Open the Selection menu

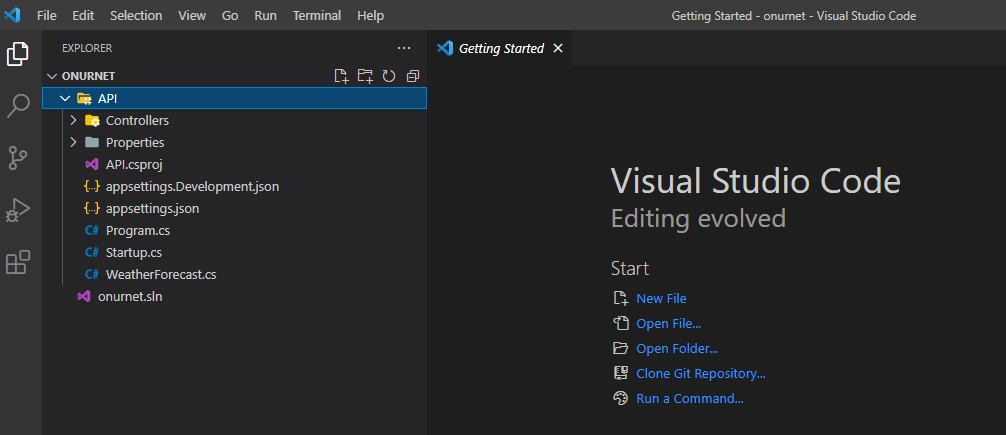coord(136,15)
